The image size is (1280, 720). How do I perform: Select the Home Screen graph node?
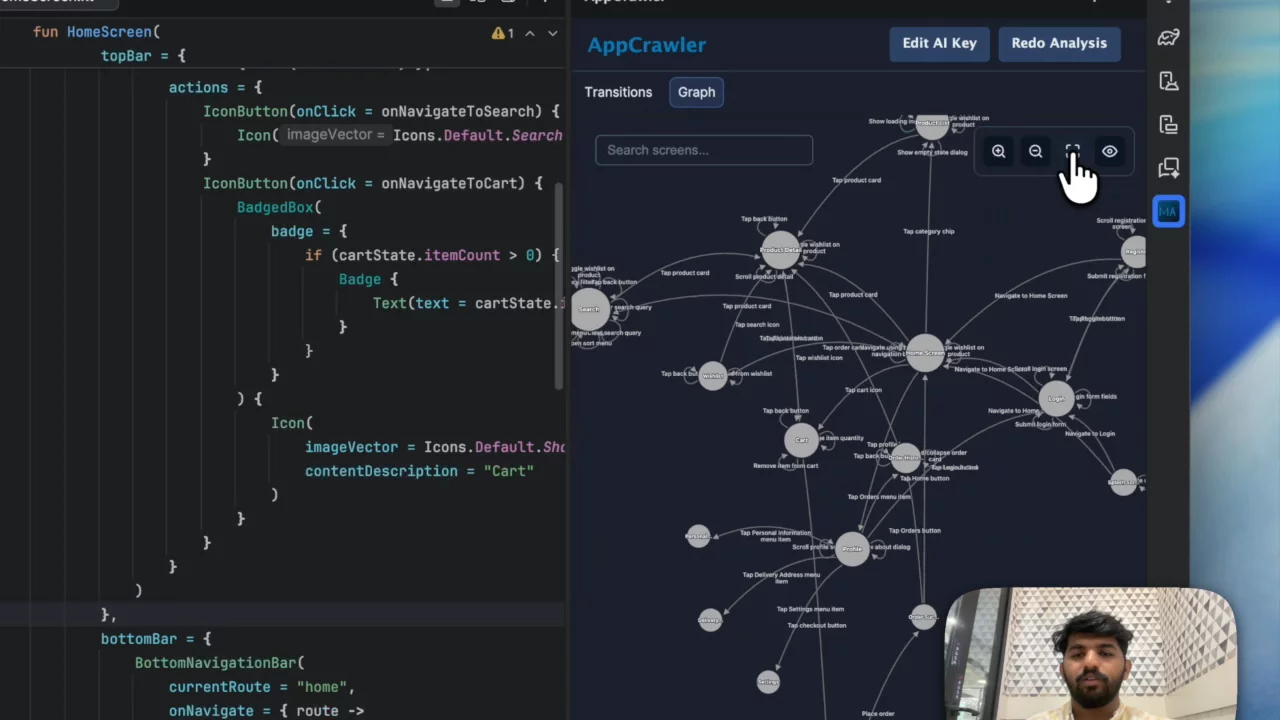coord(925,353)
